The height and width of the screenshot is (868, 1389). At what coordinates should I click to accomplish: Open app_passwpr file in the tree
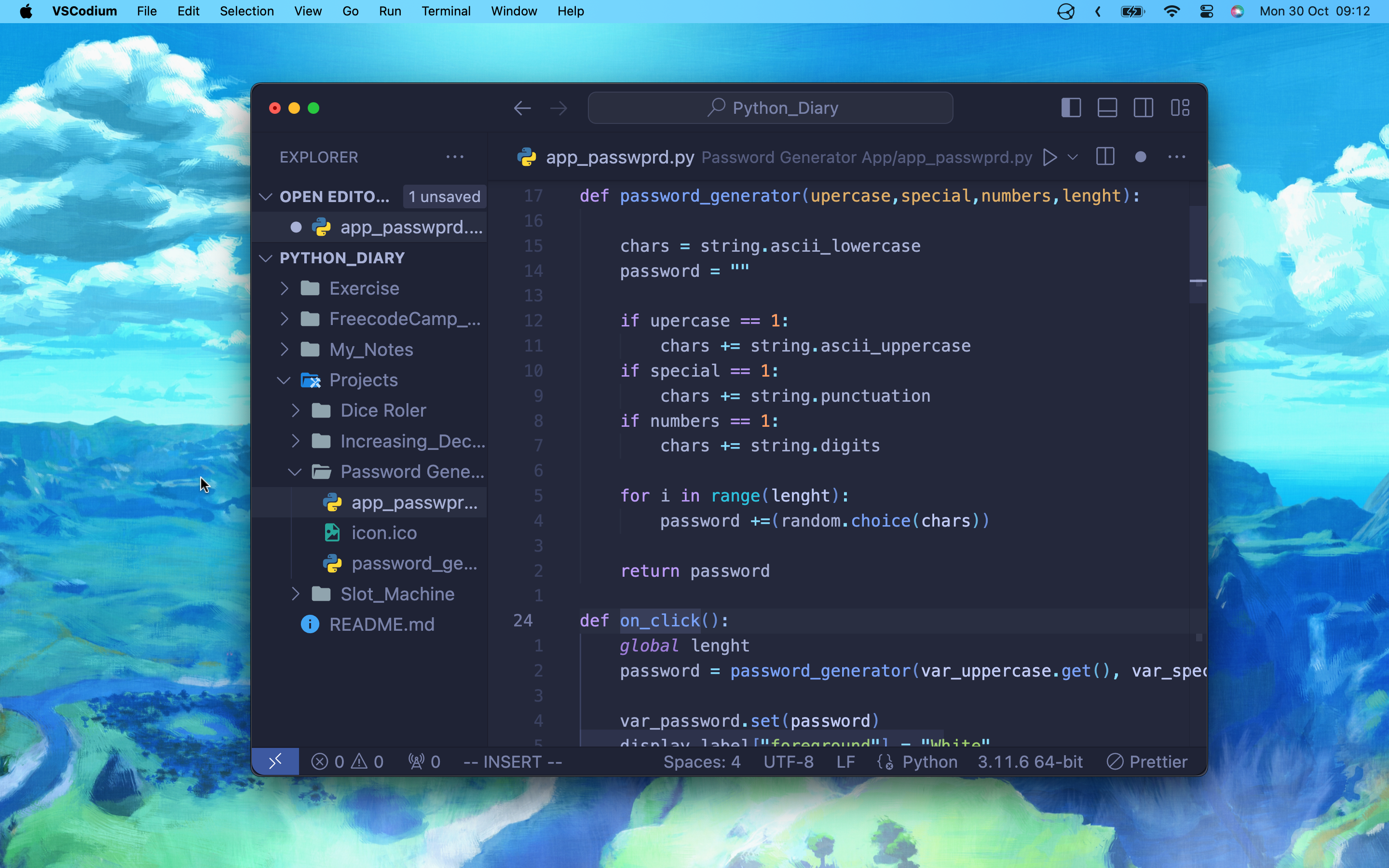369,502
